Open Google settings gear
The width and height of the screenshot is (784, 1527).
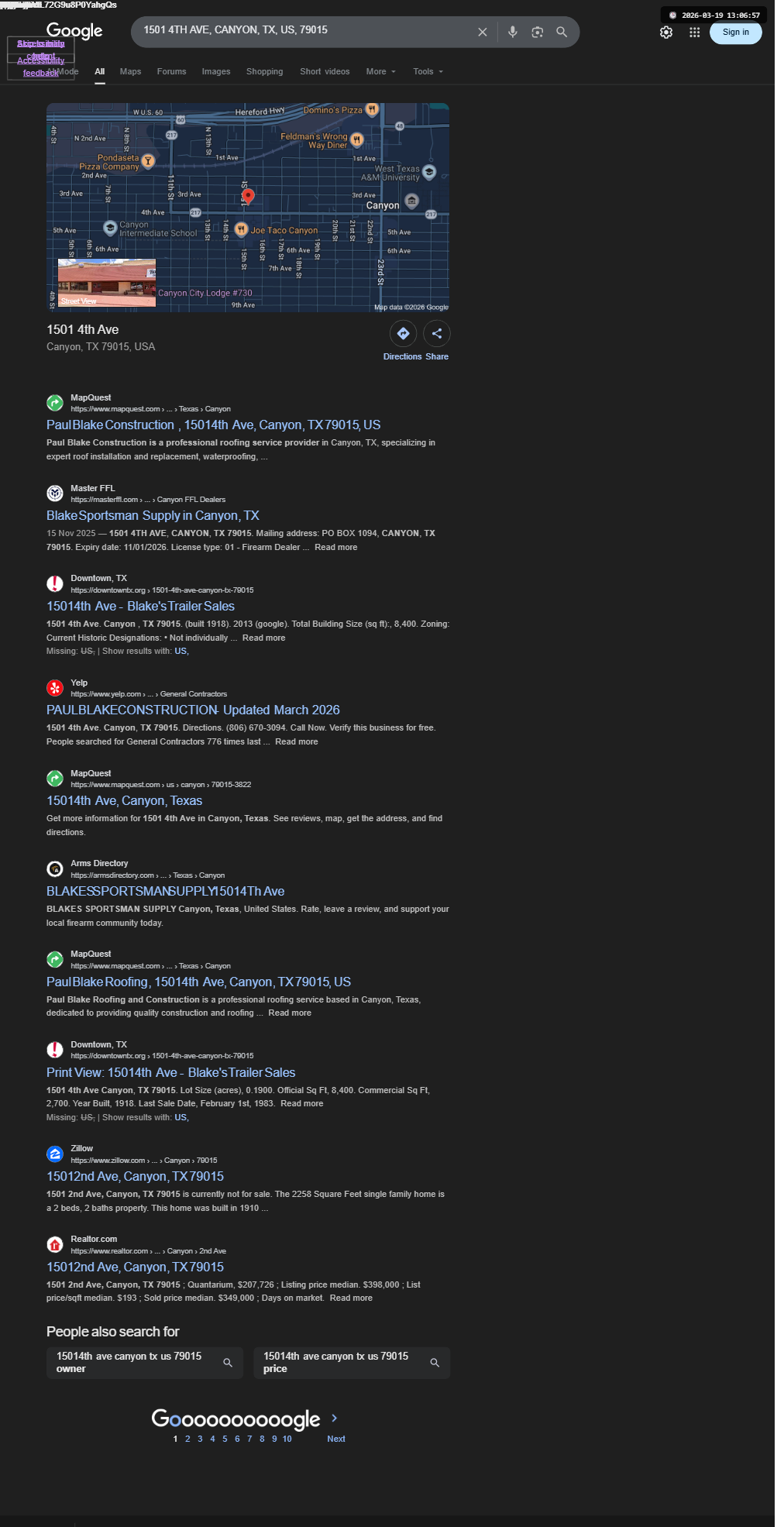point(666,33)
